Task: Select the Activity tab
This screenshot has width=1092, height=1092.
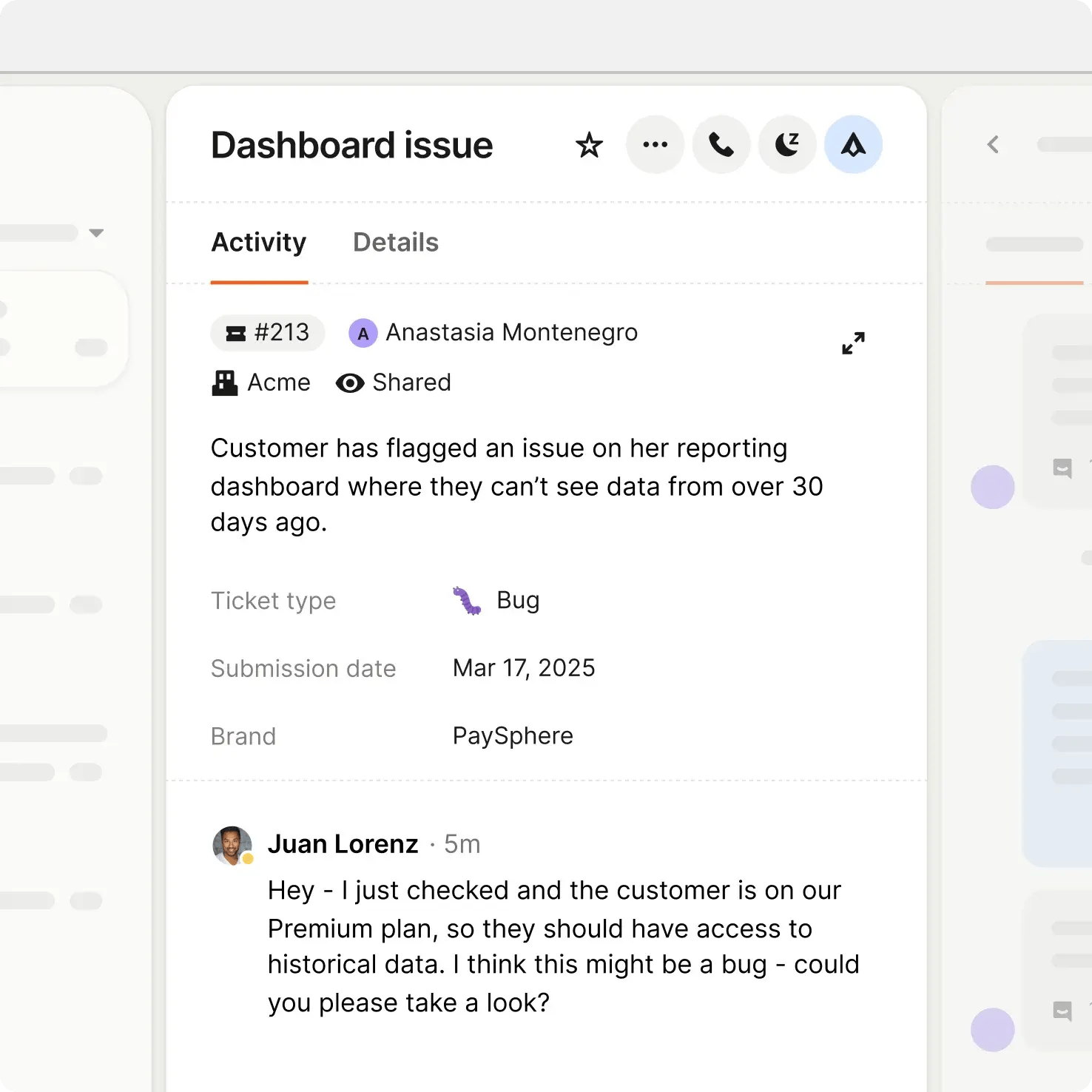Action: coord(259,243)
